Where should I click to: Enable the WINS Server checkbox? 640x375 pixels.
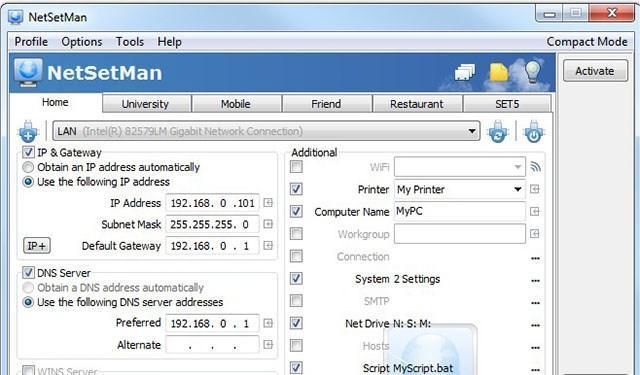coord(28,371)
